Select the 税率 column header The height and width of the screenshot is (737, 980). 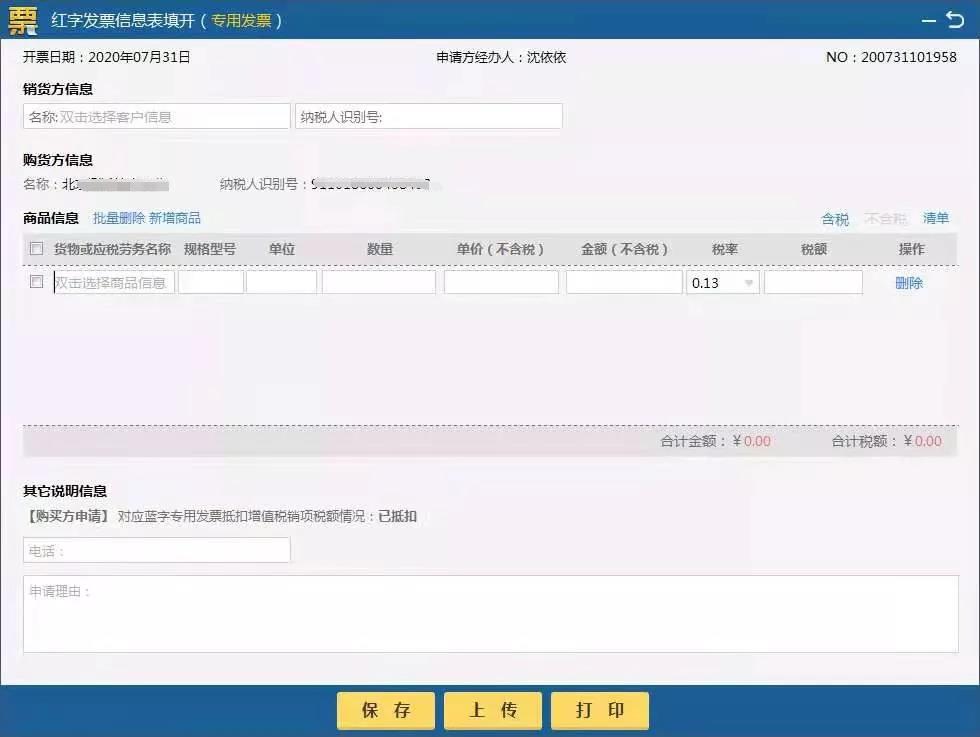(x=723, y=248)
